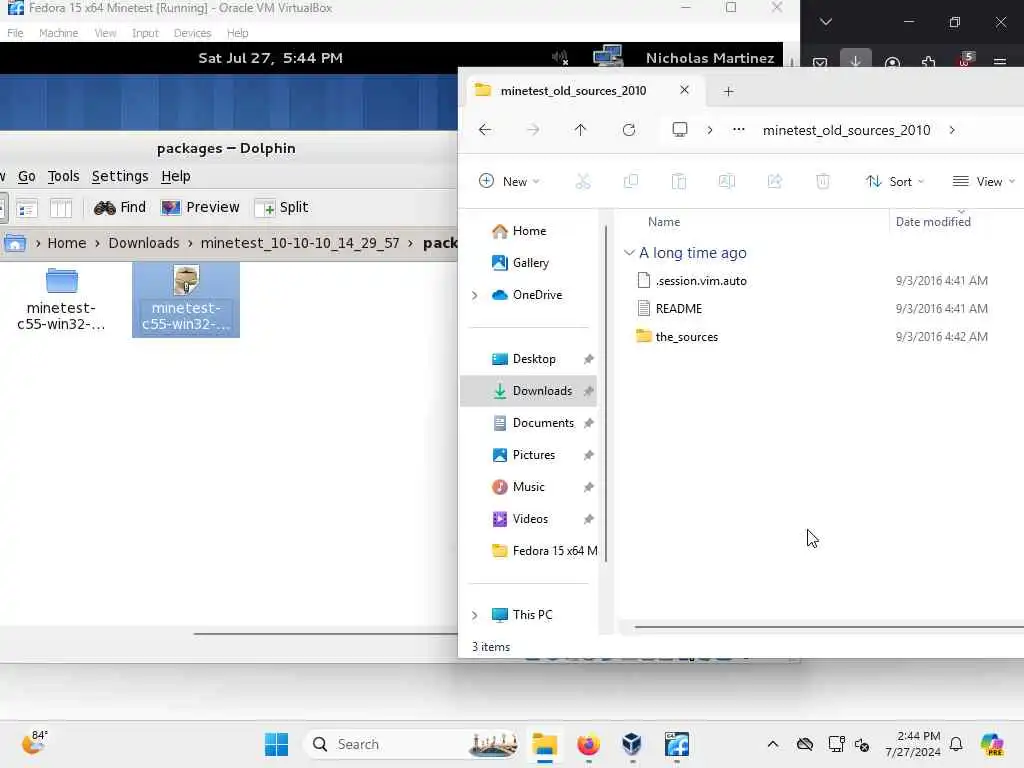The image size is (1024, 768).
Task: Open the breadcrumb ellipsis in address bar
Action: (x=739, y=129)
